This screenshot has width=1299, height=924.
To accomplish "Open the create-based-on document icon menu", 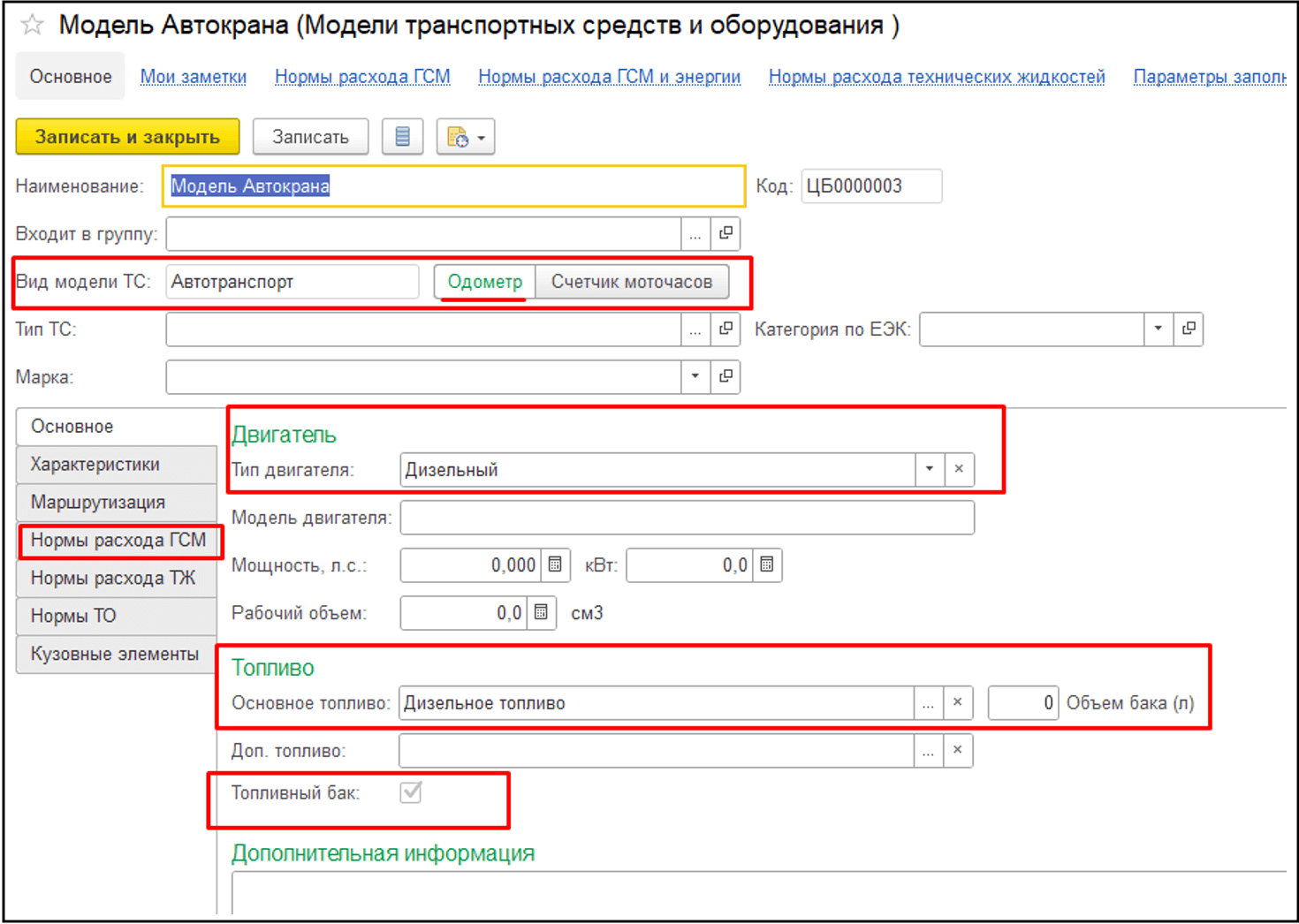I will tap(465, 137).
